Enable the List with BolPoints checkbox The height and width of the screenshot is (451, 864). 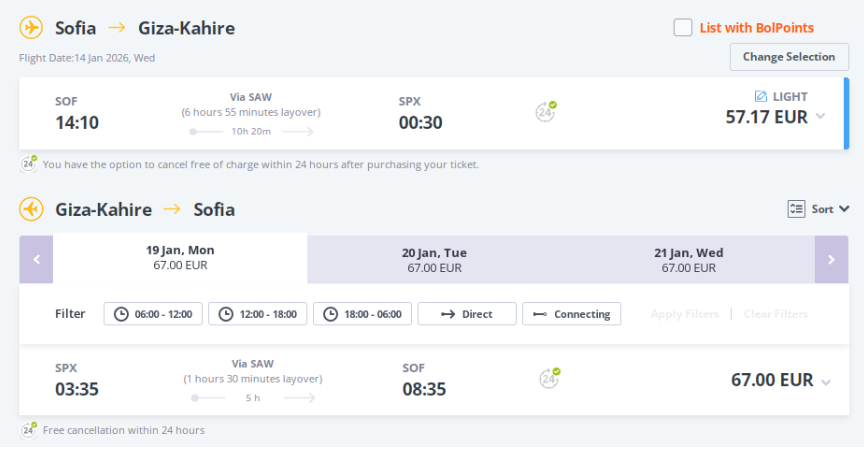point(683,28)
